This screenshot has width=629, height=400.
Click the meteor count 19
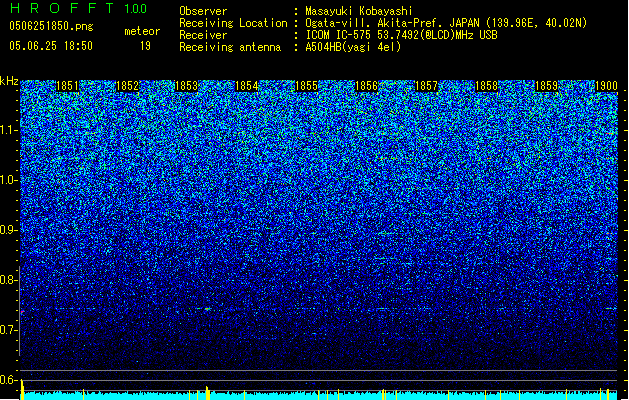pos(145,46)
